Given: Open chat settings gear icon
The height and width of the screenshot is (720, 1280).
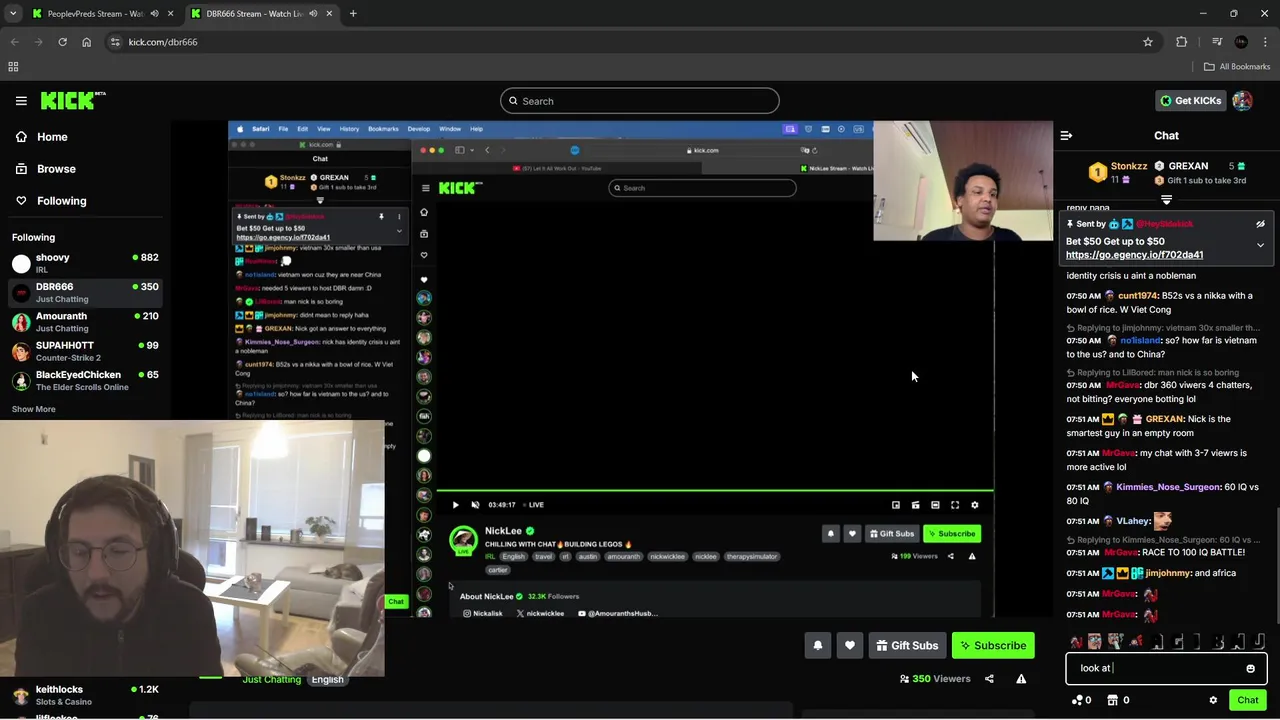Looking at the screenshot, I should 1213,700.
